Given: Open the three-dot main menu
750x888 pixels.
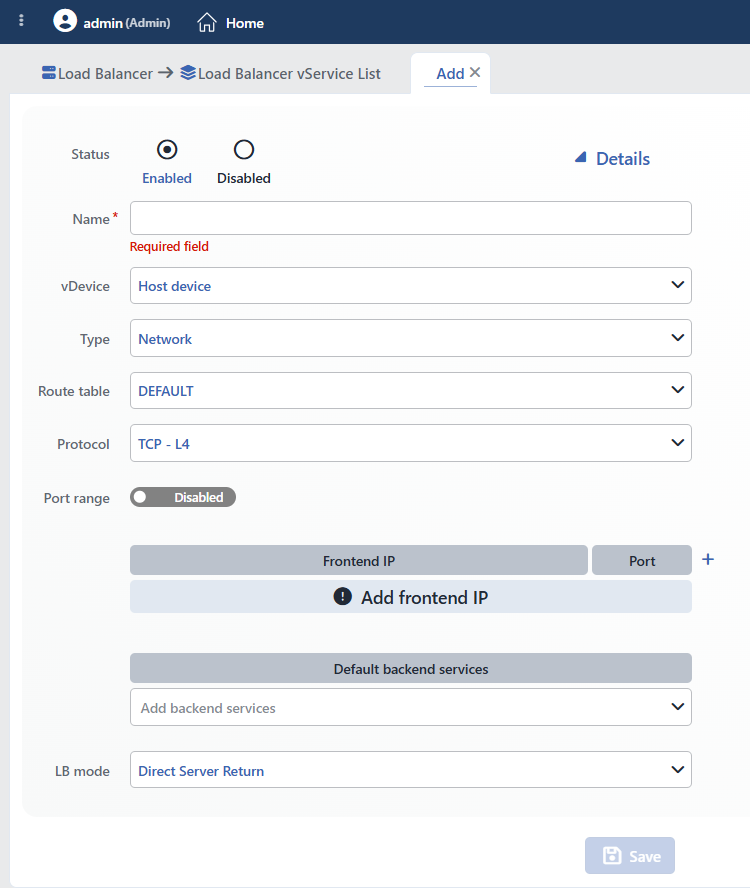Looking at the screenshot, I should coord(21,21).
